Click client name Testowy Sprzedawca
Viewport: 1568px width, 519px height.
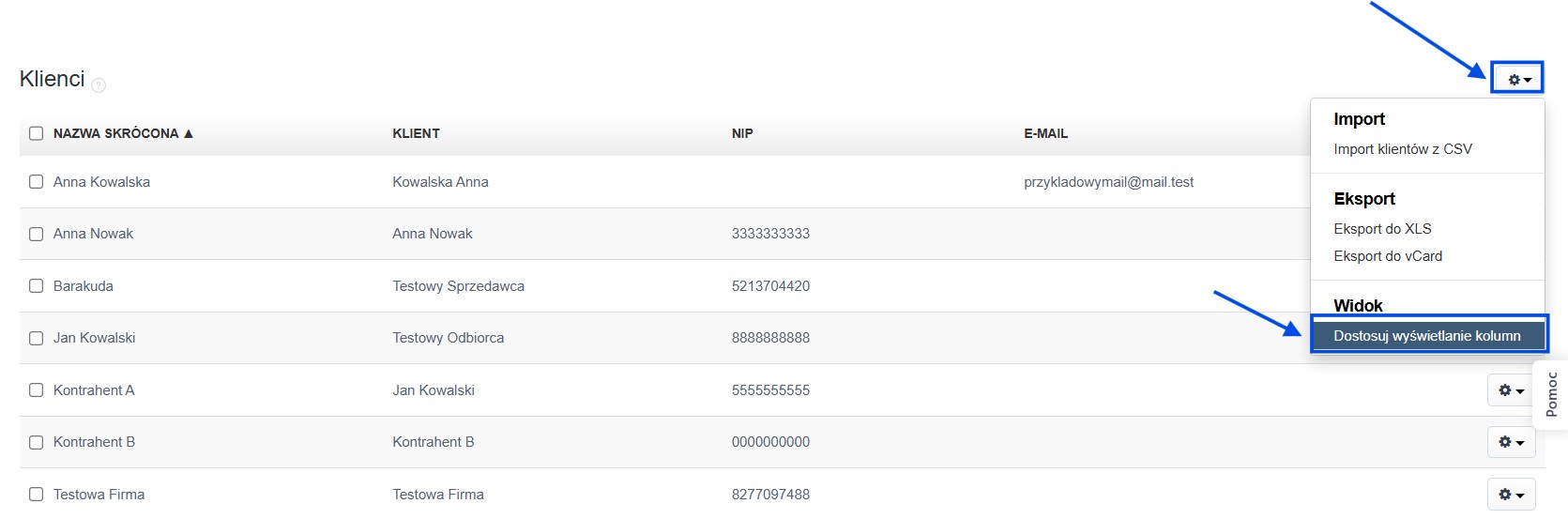point(458,286)
